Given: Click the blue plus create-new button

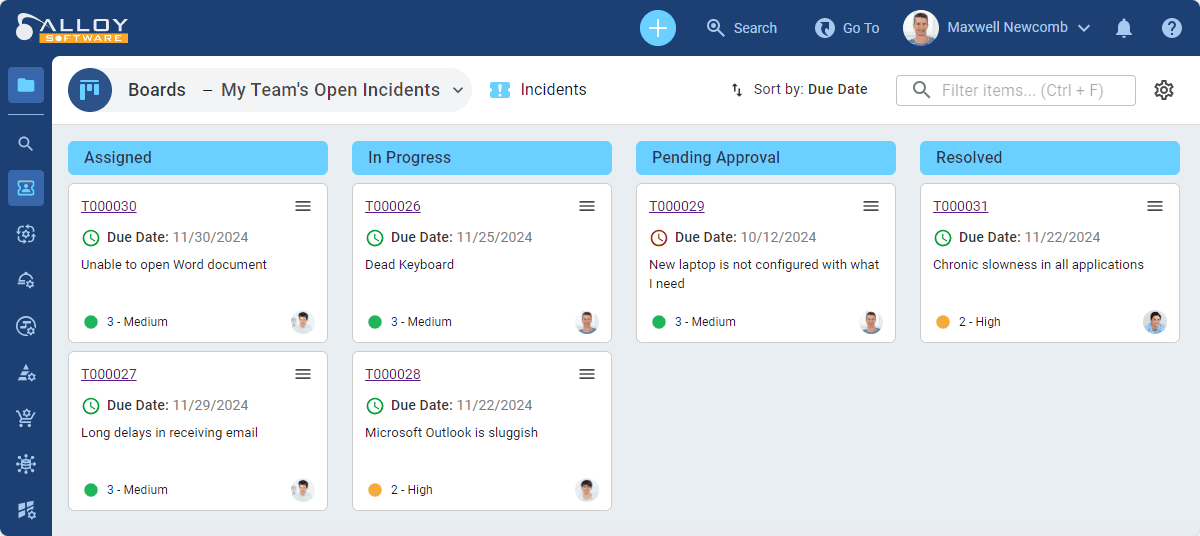Looking at the screenshot, I should (658, 28).
